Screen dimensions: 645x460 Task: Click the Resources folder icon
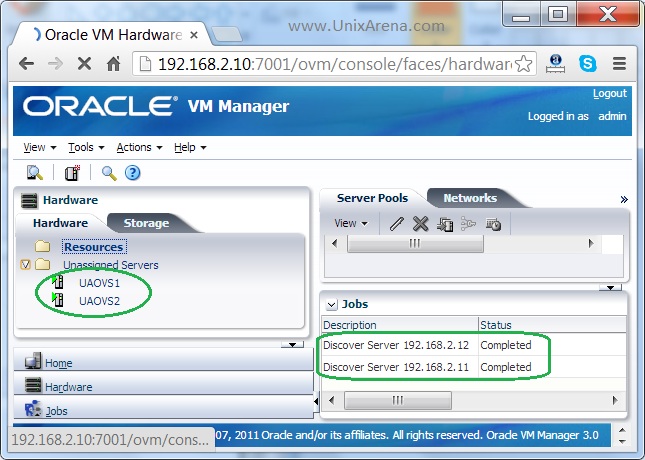(x=42, y=246)
